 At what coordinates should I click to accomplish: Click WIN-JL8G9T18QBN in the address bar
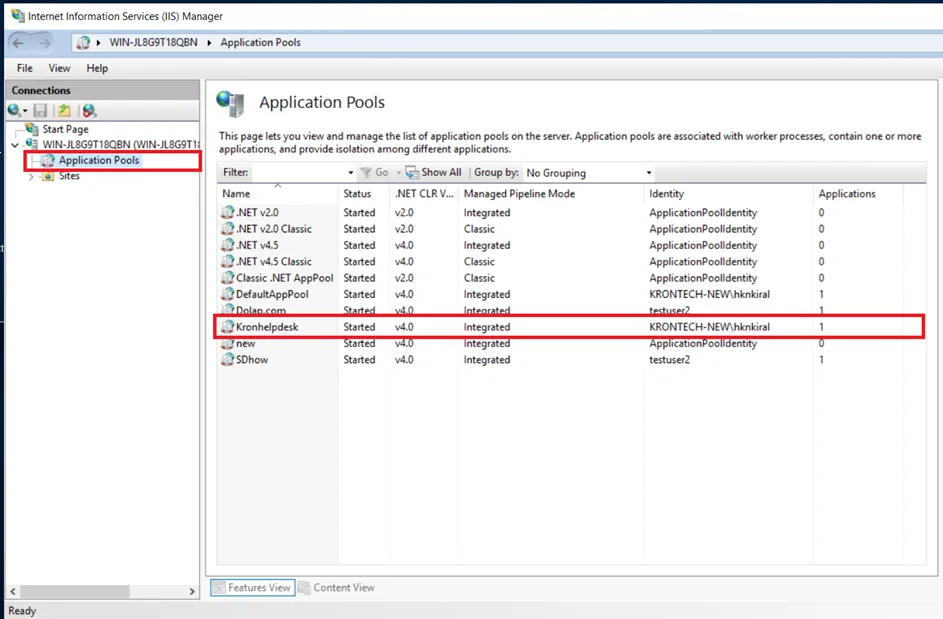coord(153,43)
